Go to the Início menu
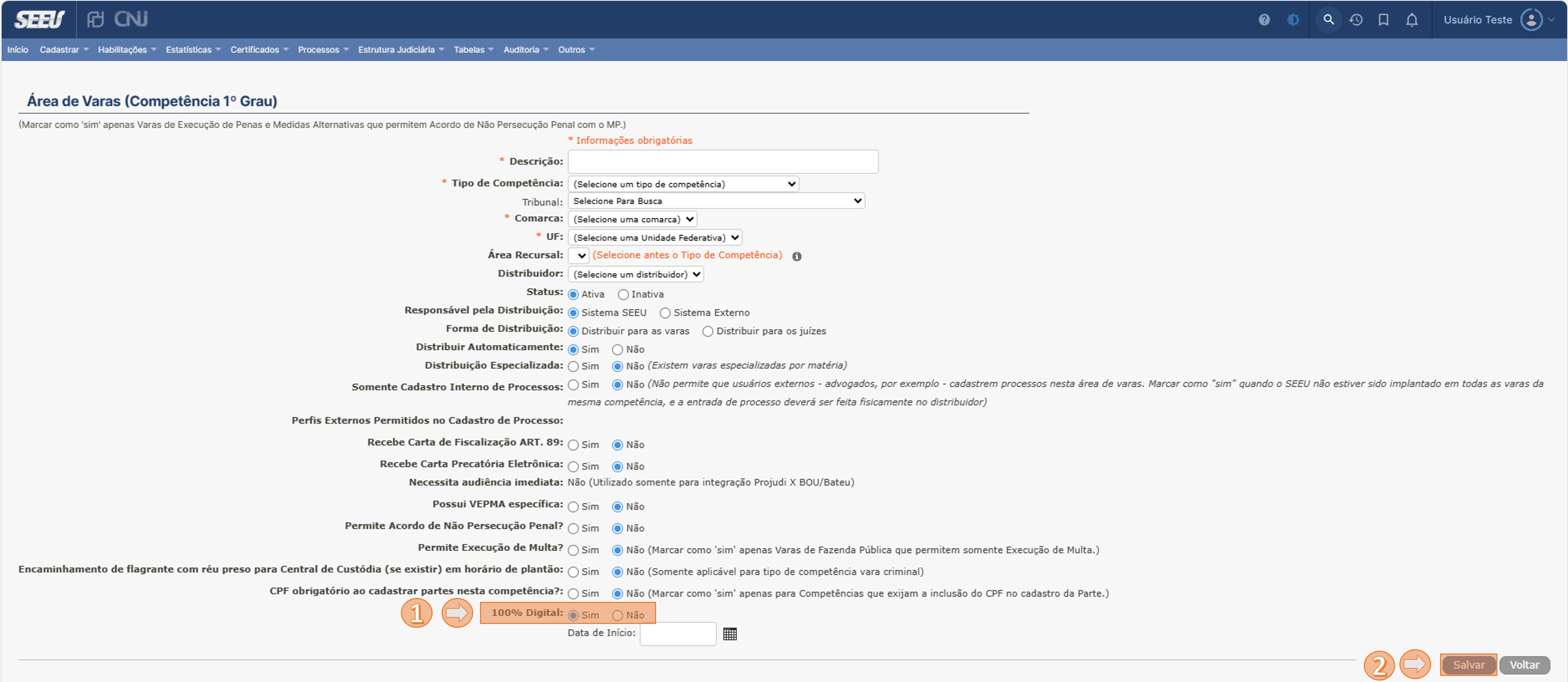 pos(18,49)
